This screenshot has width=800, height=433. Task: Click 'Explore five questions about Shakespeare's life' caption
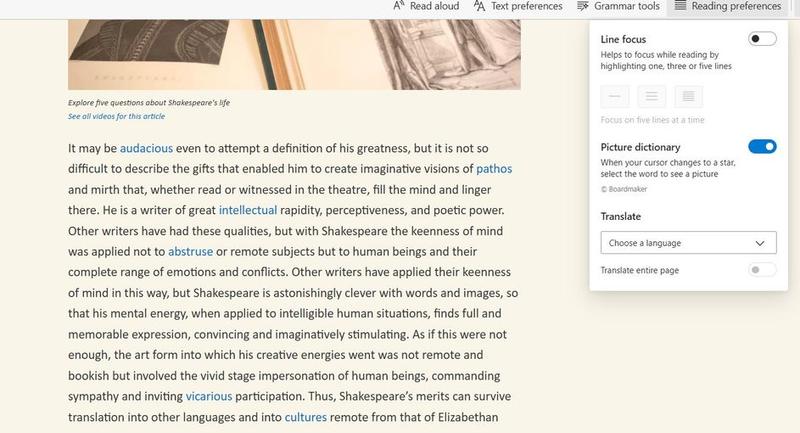coord(149,103)
